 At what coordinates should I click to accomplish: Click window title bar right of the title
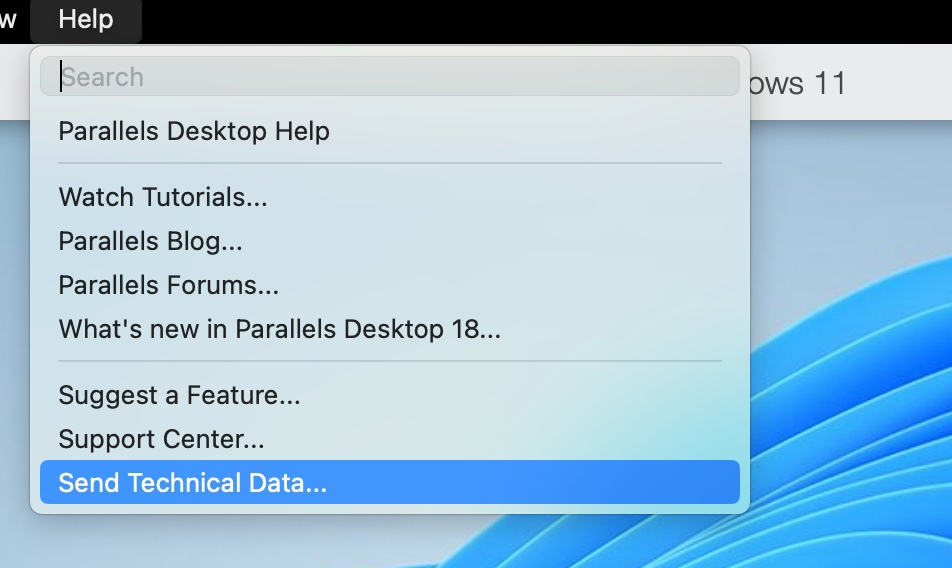(900, 83)
